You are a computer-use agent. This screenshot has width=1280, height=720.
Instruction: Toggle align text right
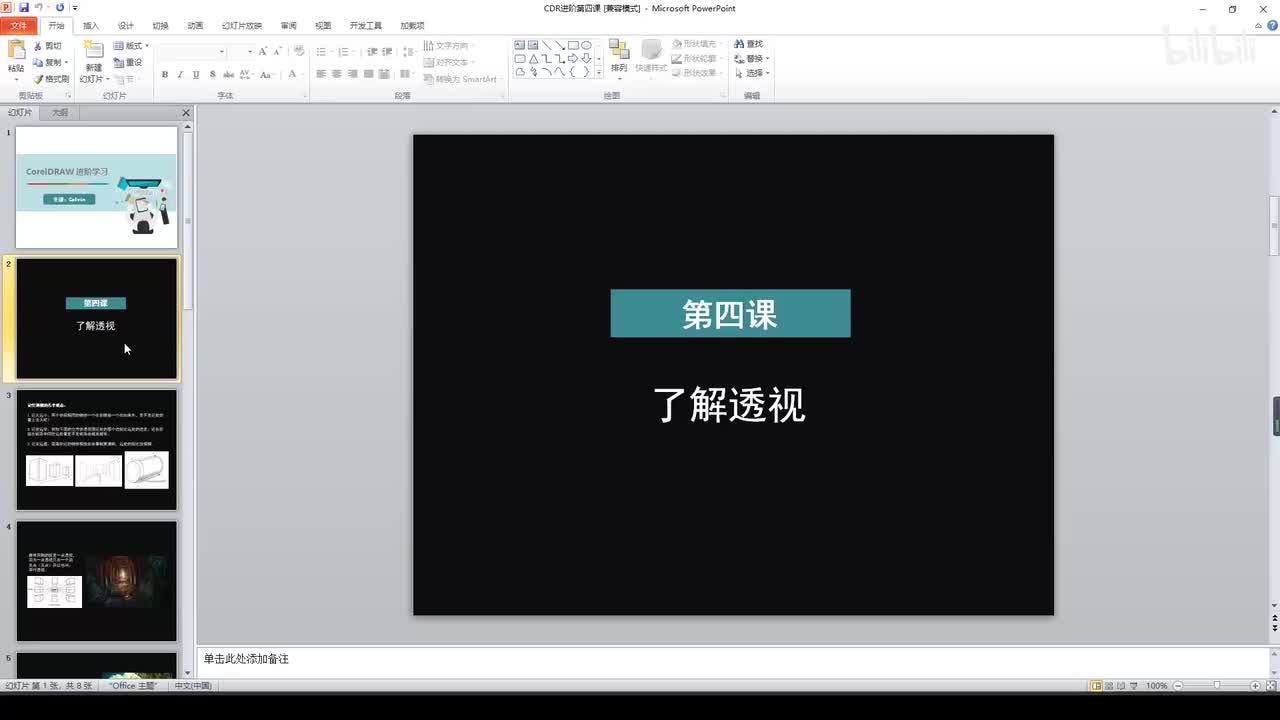pos(353,75)
